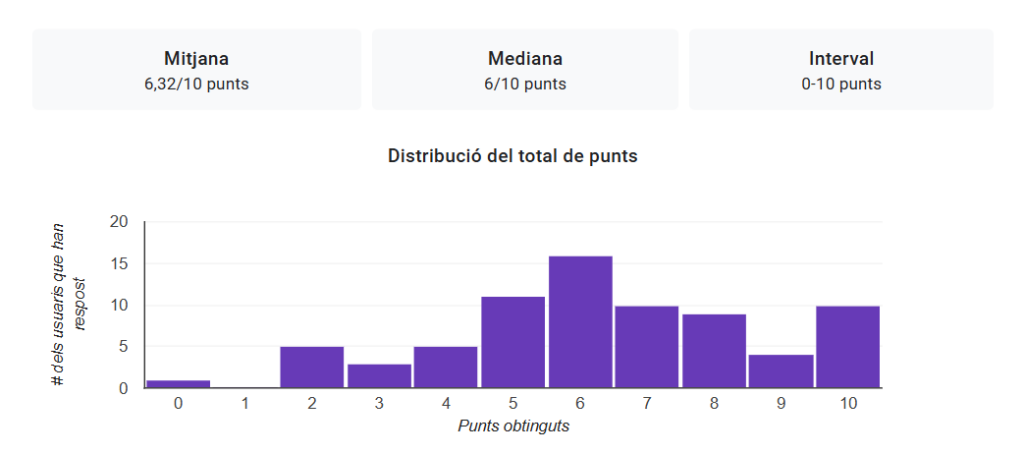Select the bar above score 8

coord(714,350)
